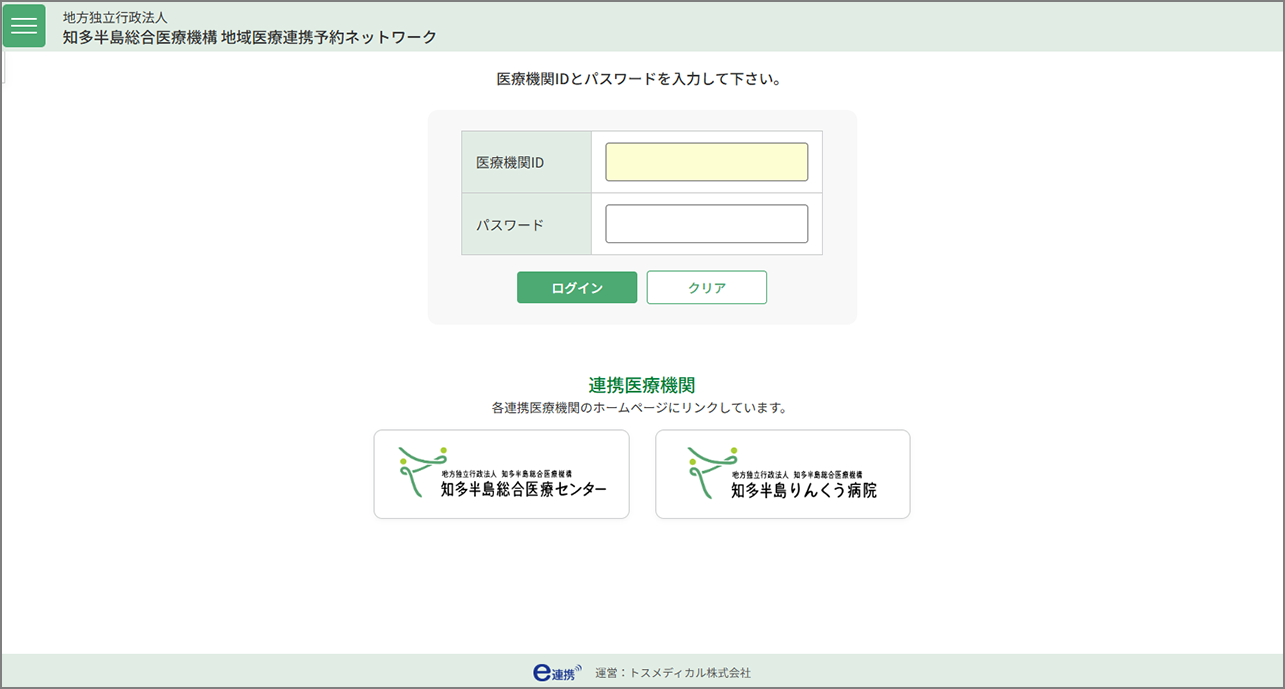Image resolution: width=1285 pixels, height=689 pixels.
Task: Focus the パスワード input field
Action: [x=706, y=224]
